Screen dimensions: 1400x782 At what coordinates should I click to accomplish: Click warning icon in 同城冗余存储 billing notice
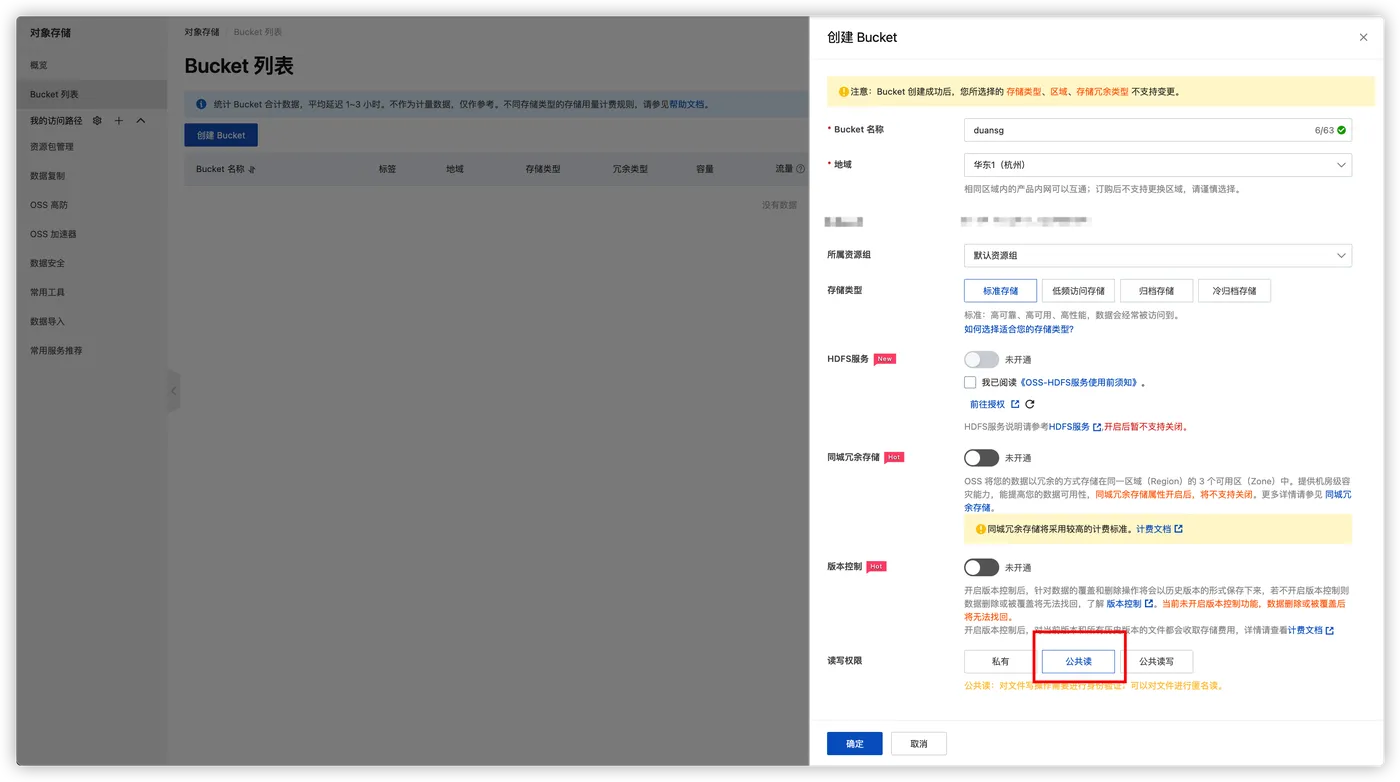981,529
